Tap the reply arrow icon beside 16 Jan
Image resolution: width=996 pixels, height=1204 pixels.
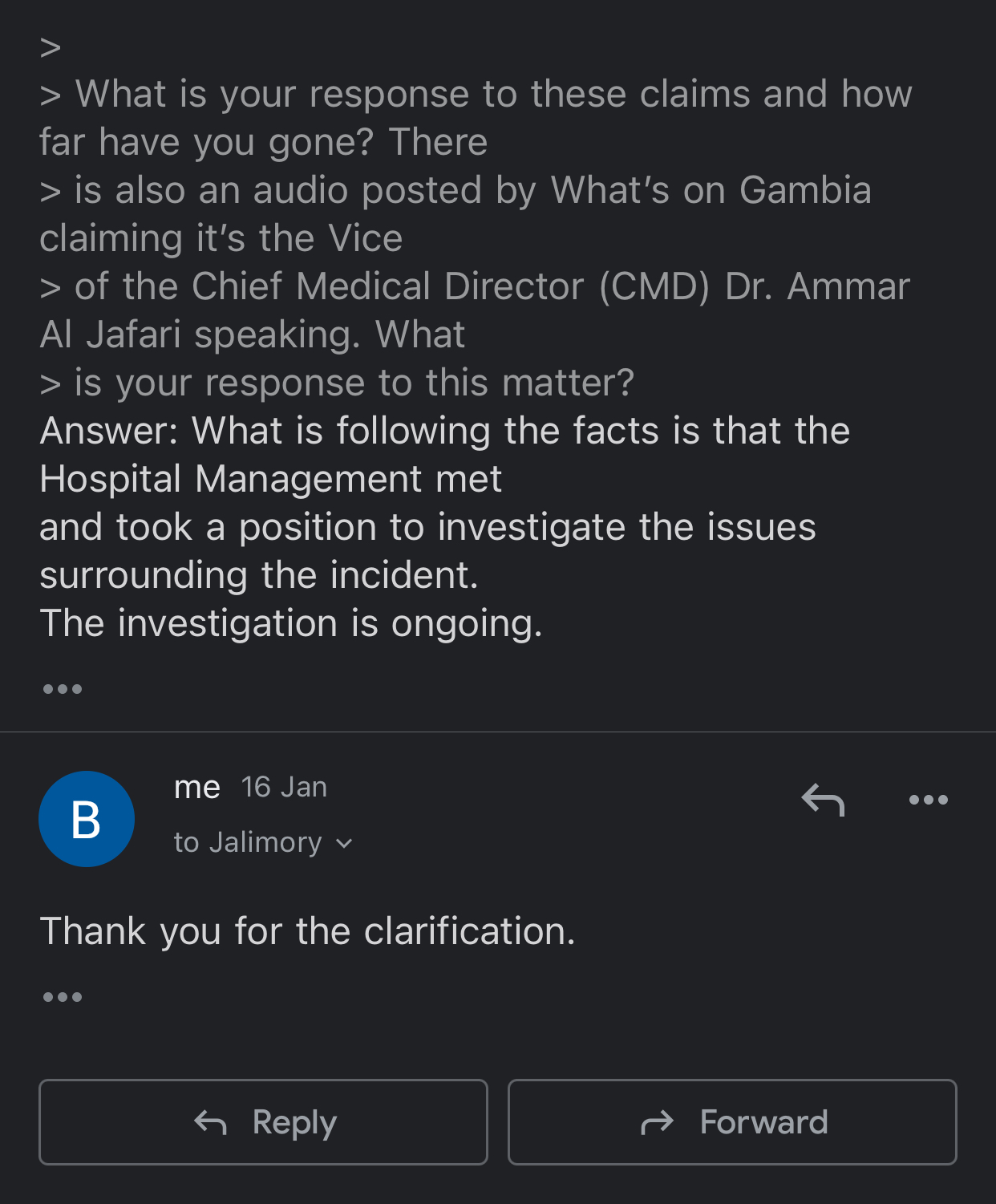pos(823,800)
